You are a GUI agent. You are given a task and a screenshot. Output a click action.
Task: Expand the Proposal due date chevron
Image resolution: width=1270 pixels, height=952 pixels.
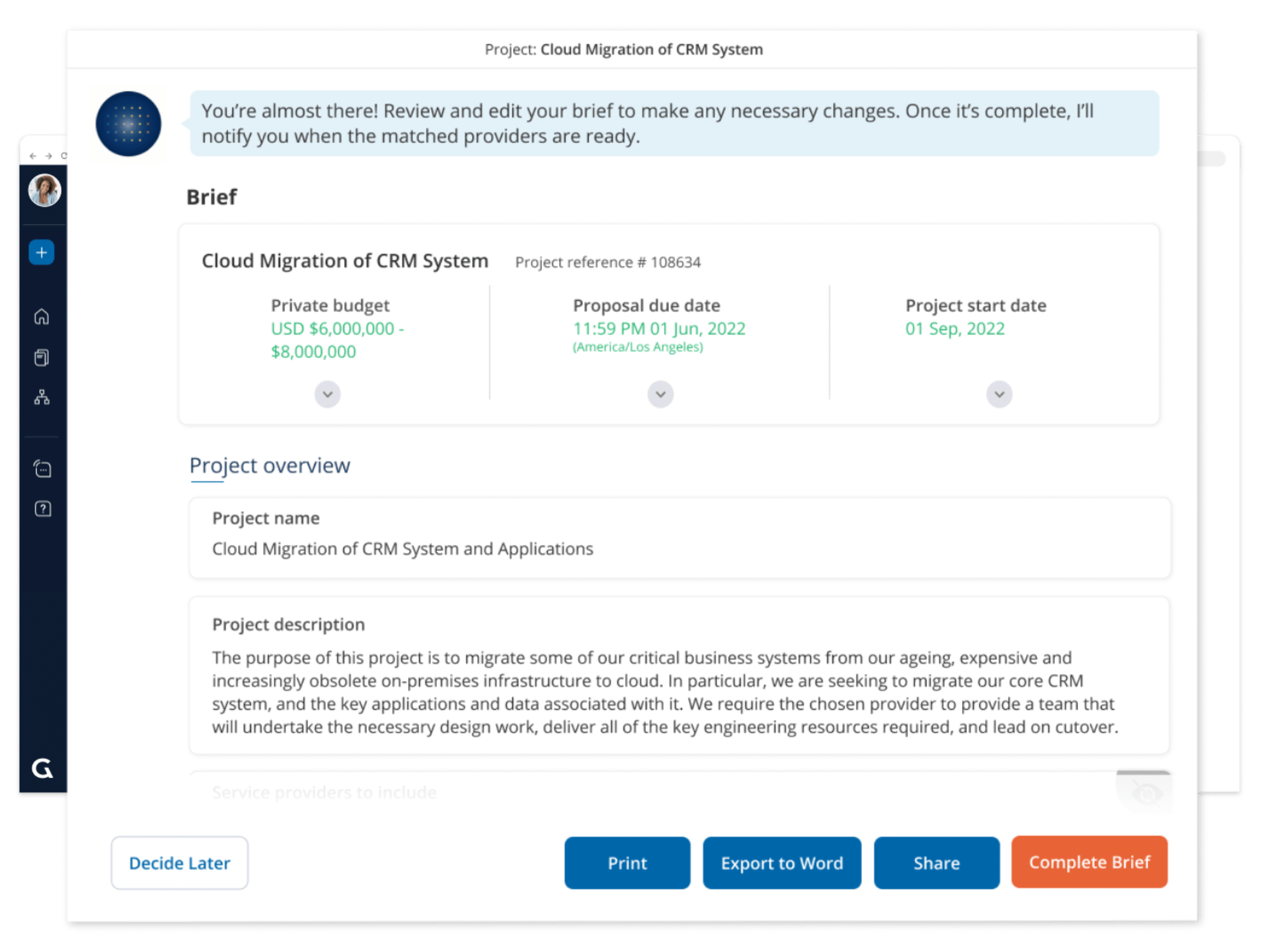tap(660, 394)
